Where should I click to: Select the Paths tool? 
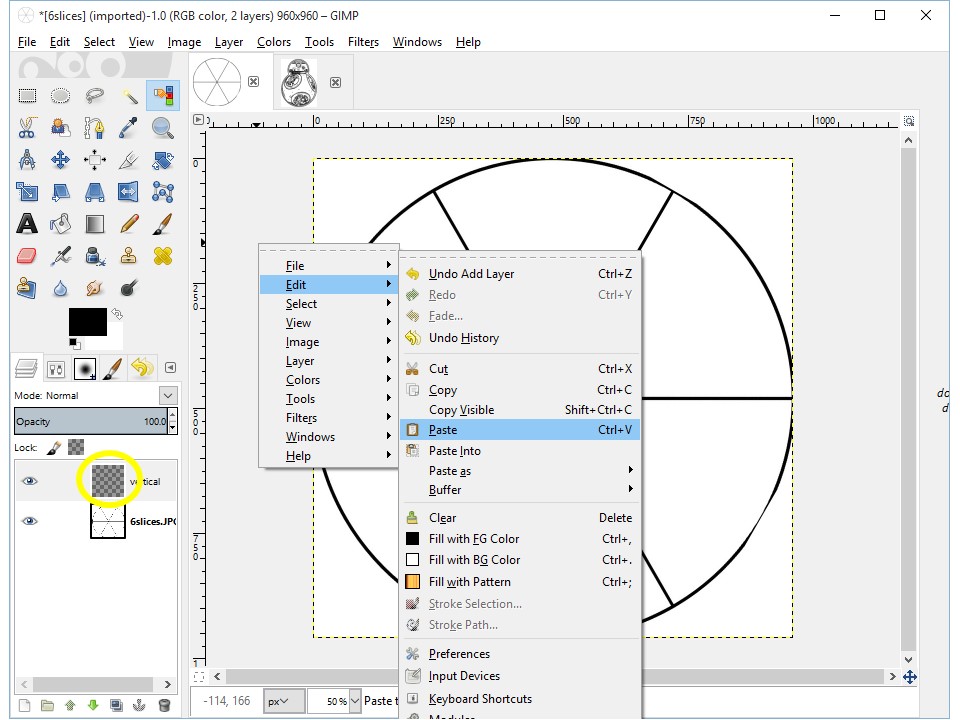pos(94,127)
